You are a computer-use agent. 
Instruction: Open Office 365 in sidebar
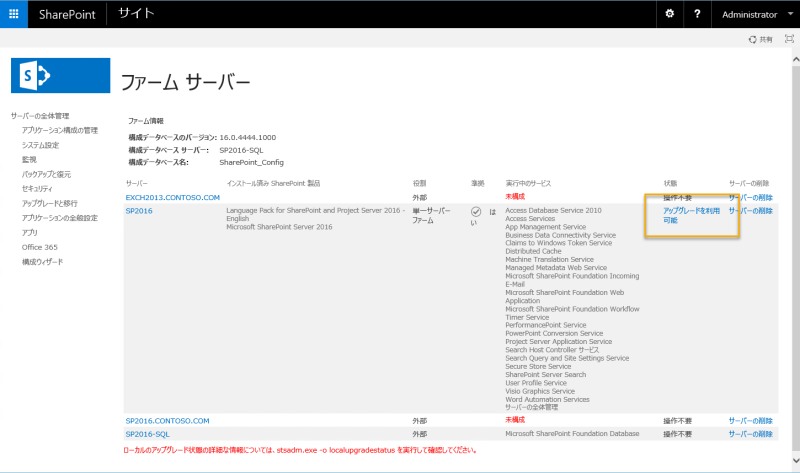click(40, 247)
